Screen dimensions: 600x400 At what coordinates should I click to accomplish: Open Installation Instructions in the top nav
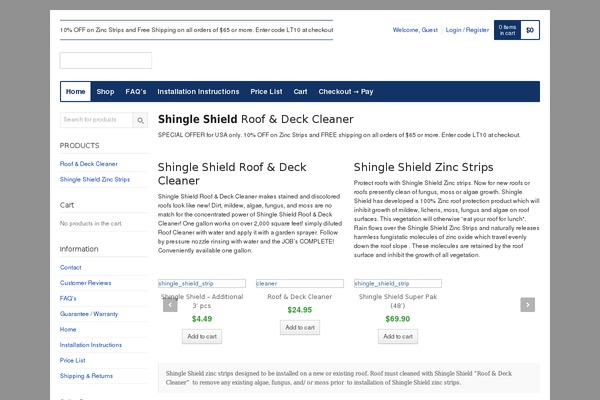198,91
